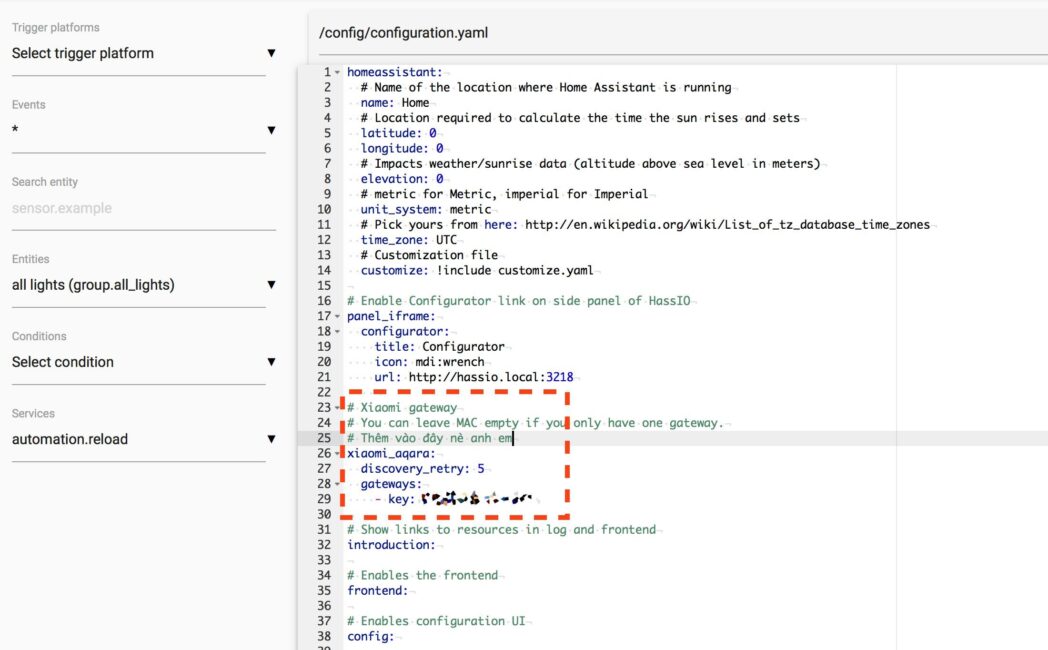
Task: Click 'discovery_retry: 5' line
Action: coord(422,469)
